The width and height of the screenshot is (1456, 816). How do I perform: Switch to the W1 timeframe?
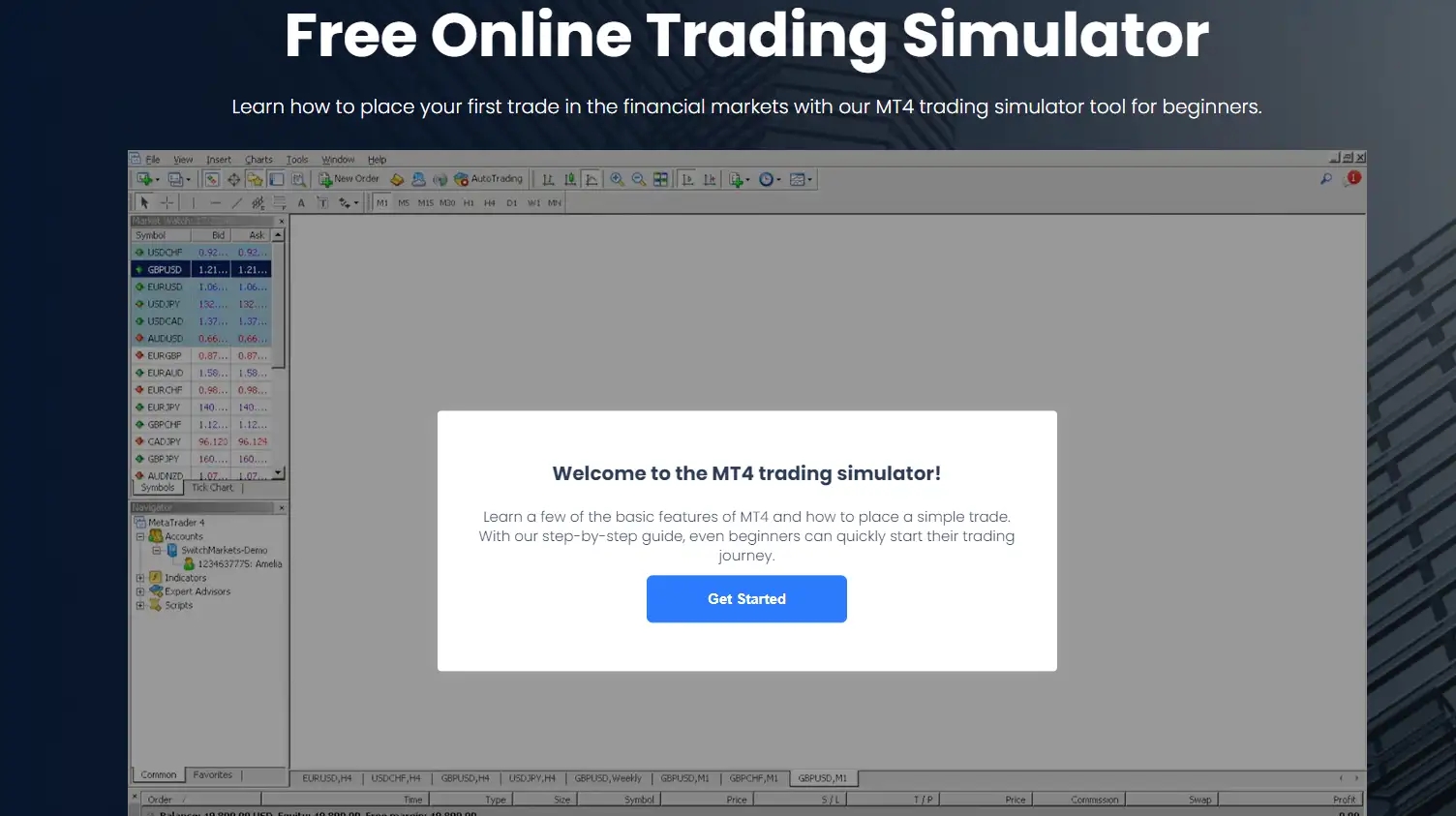[533, 202]
